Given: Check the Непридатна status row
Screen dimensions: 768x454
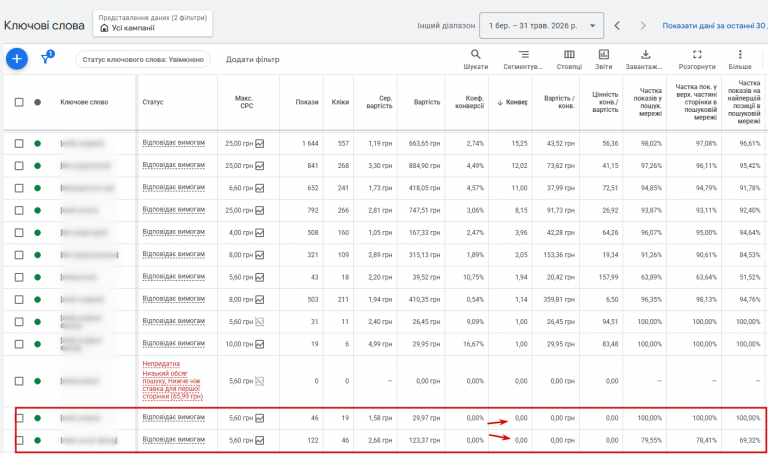Looking at the screenshot, I should coord(19,381).
